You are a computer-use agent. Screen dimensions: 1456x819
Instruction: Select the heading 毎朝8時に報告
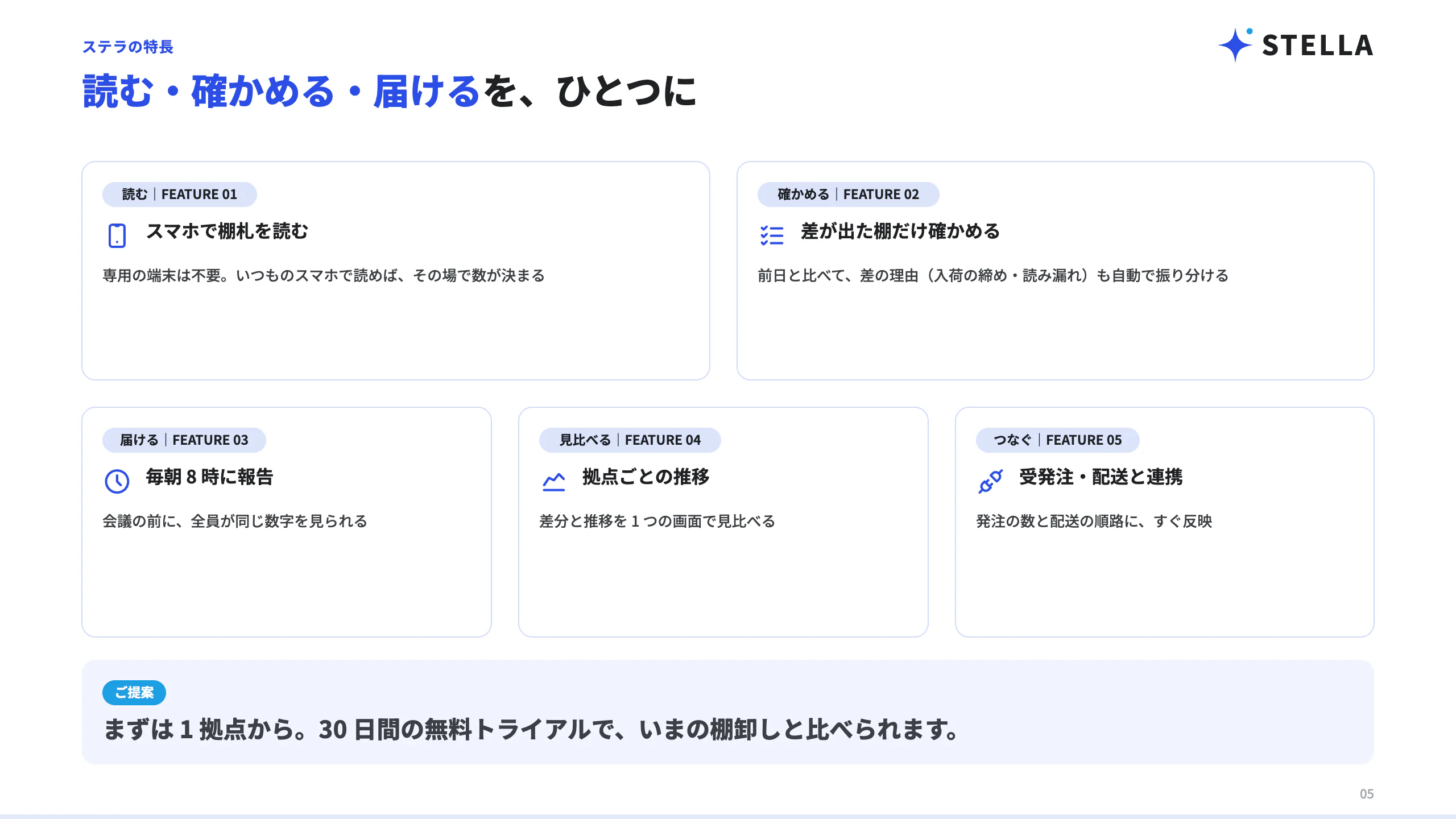coord(209,477)
